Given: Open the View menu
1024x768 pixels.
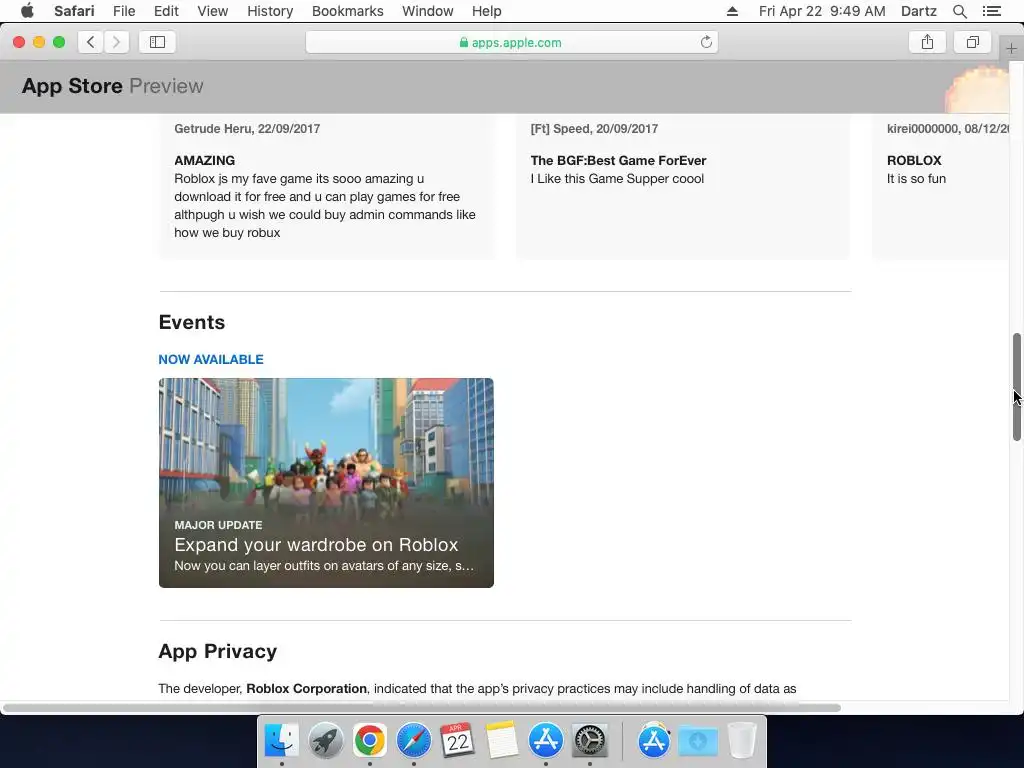Looking at the screenshot, I should (x=213, y=11).
